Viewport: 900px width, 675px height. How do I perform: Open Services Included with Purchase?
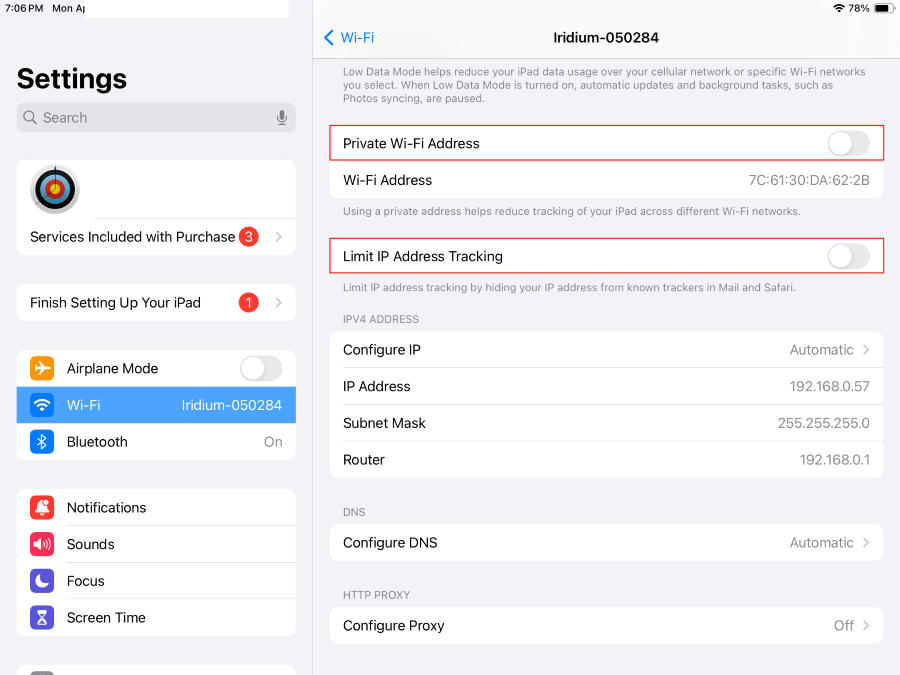pos(156,237)
